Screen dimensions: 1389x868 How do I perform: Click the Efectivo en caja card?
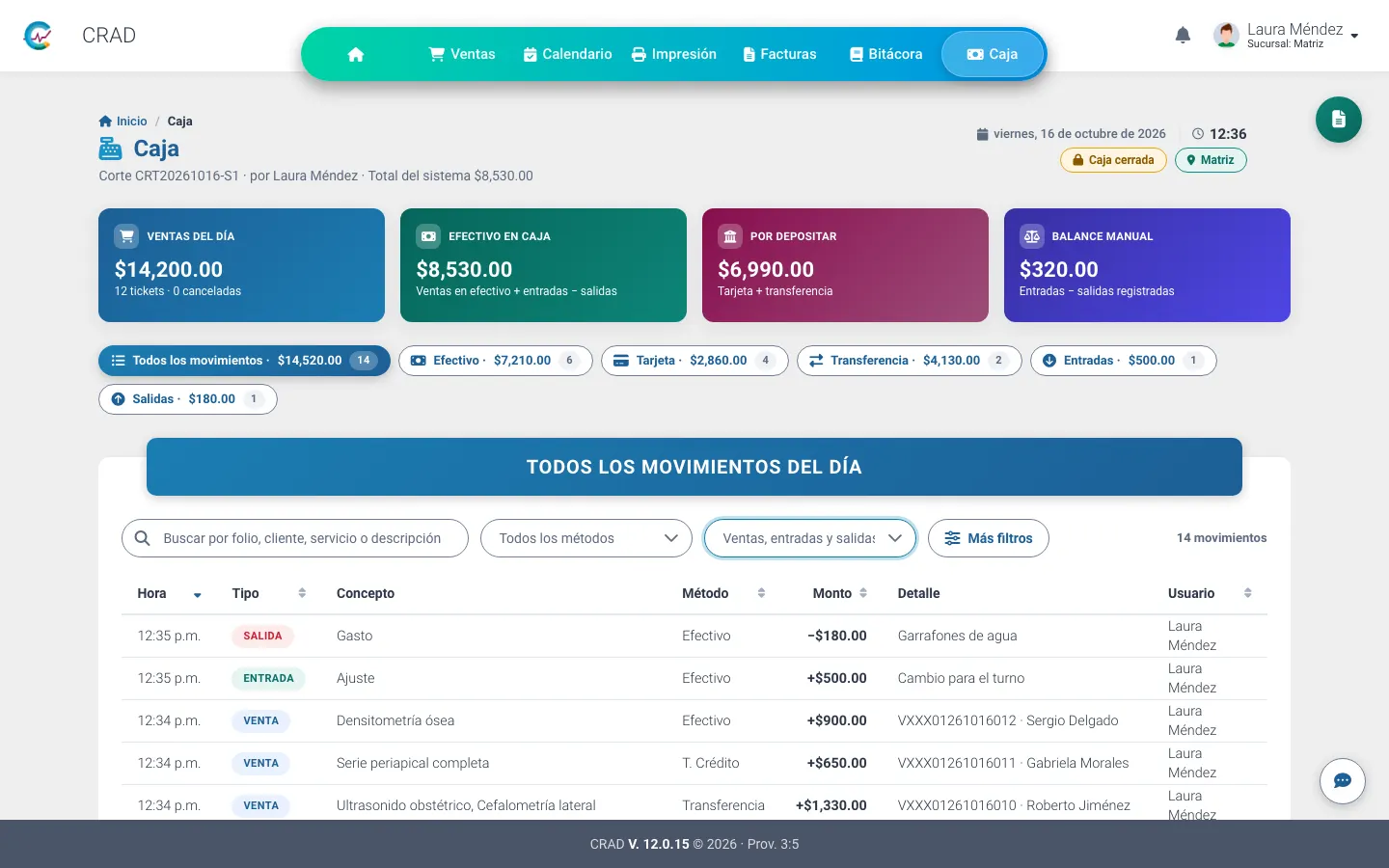(x=543, y=265)
